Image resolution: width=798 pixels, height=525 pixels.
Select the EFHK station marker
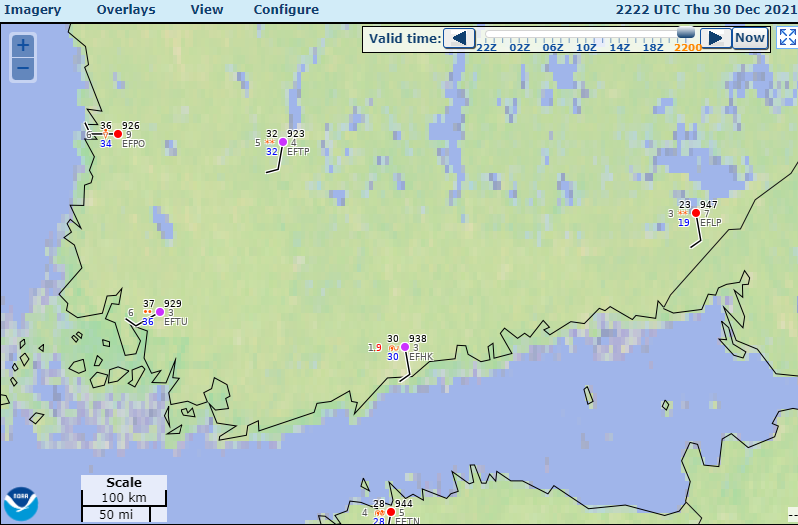click(405, 347)
